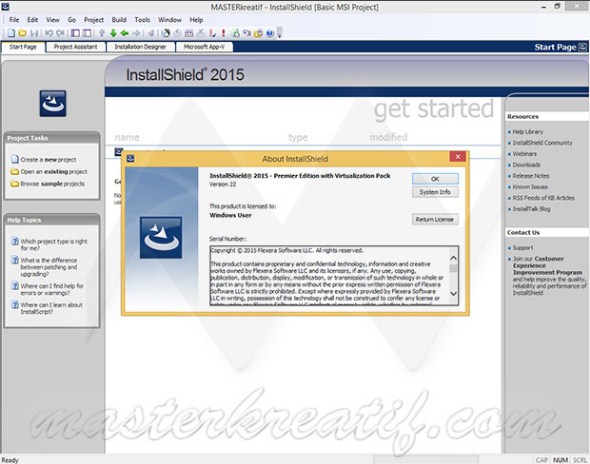The image size is (590, 464).
Task: Click the grey up arrow toolbar icon
Action: [x=102, y=33]
